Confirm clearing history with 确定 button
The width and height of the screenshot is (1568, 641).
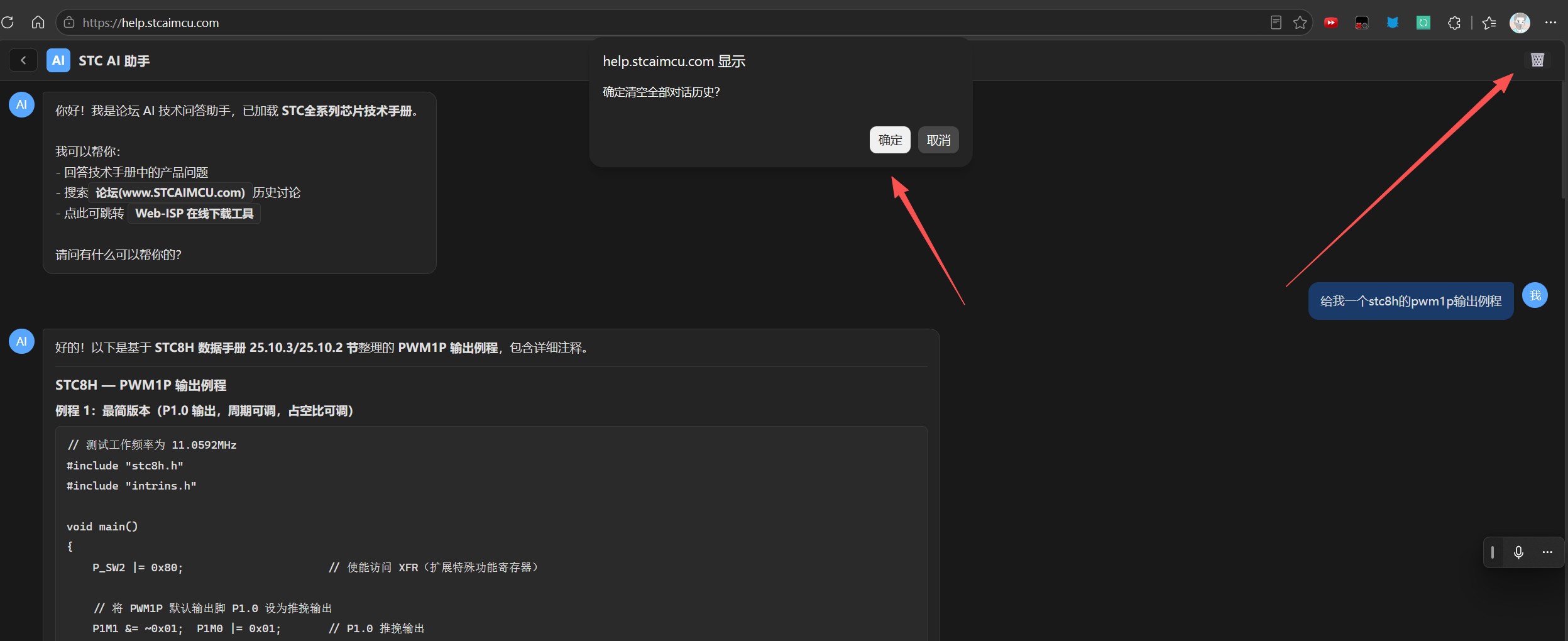(x=890, y=140)
